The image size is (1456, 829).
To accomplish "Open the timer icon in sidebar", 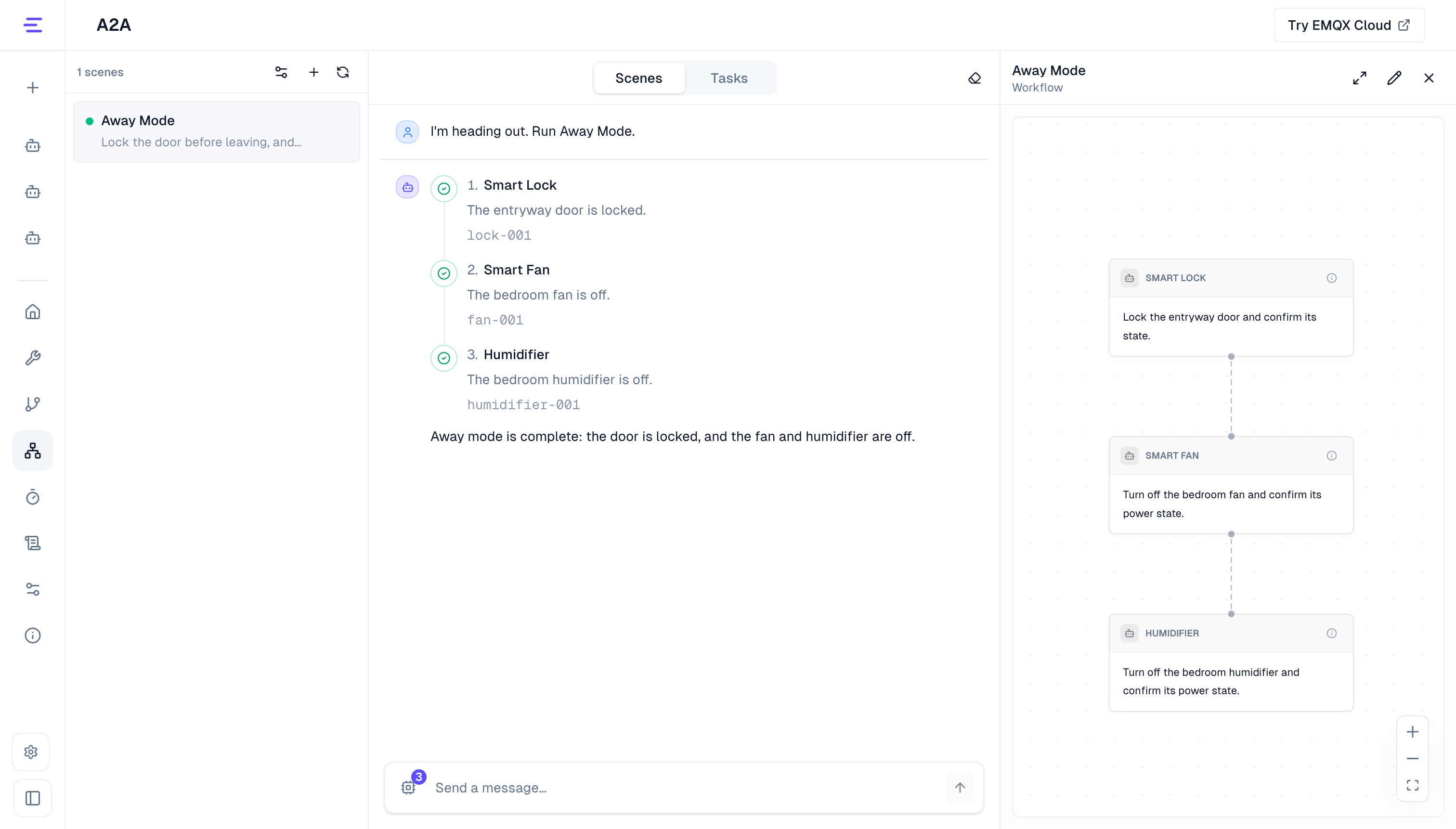I will coord(32,497).
